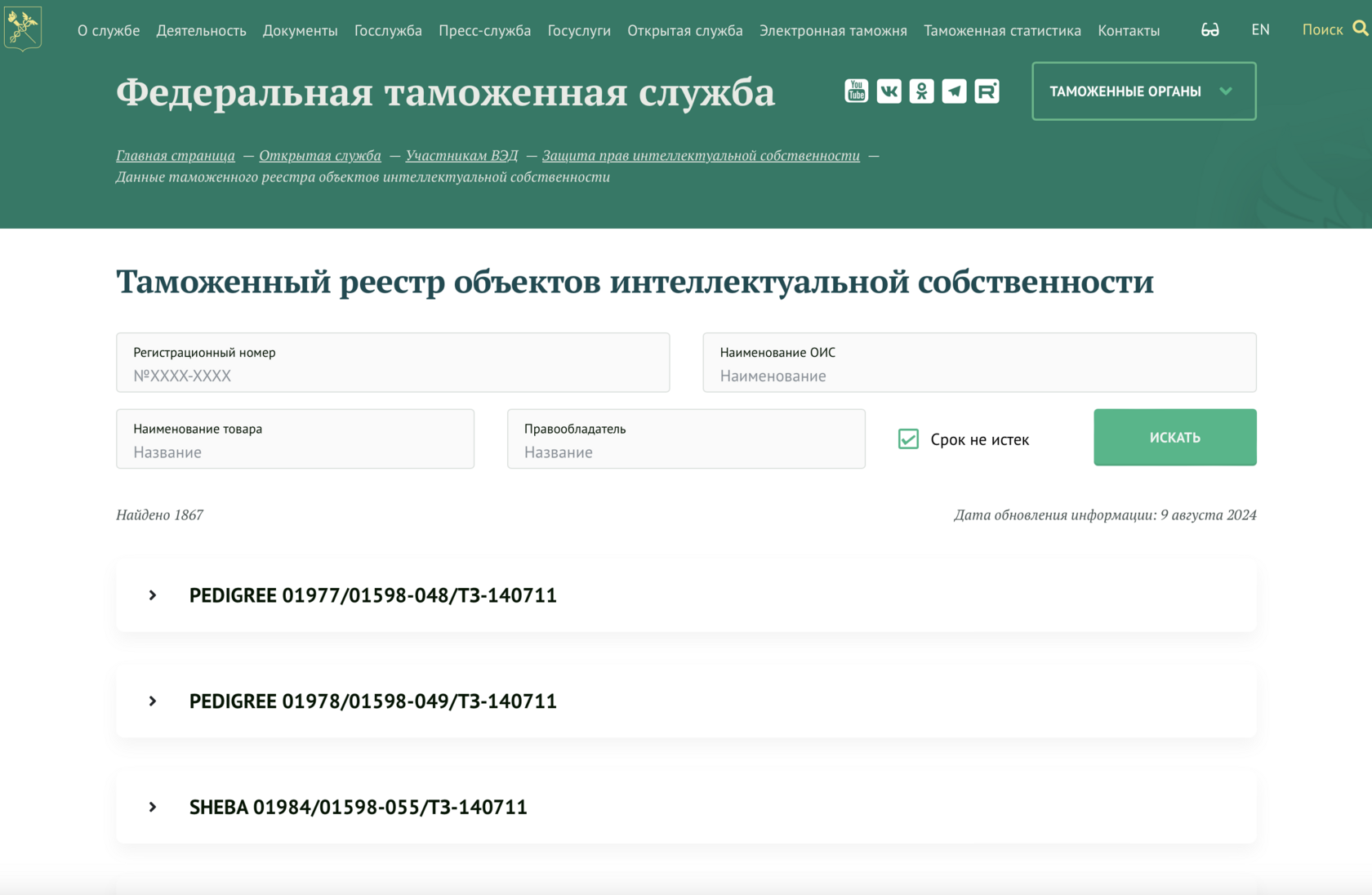This screenshot has width=1372, height=895.
Task: Open the YouTube channel icon
Action: [x=855, y=91]
